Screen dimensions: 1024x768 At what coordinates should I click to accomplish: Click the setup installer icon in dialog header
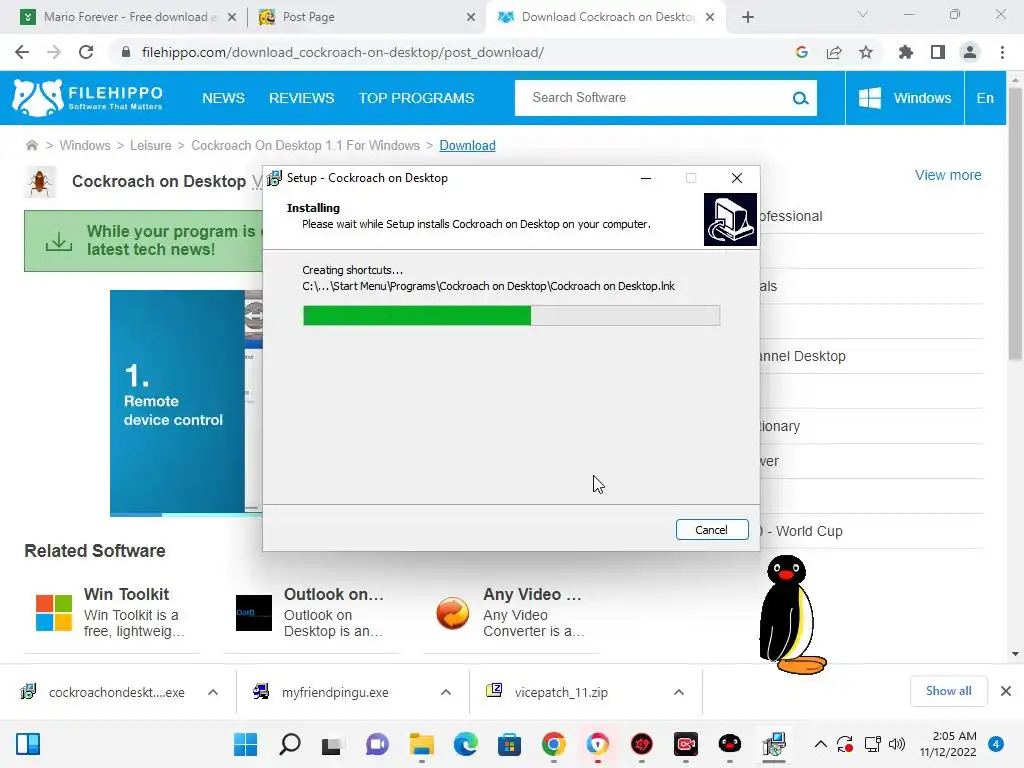pos(730,219)
